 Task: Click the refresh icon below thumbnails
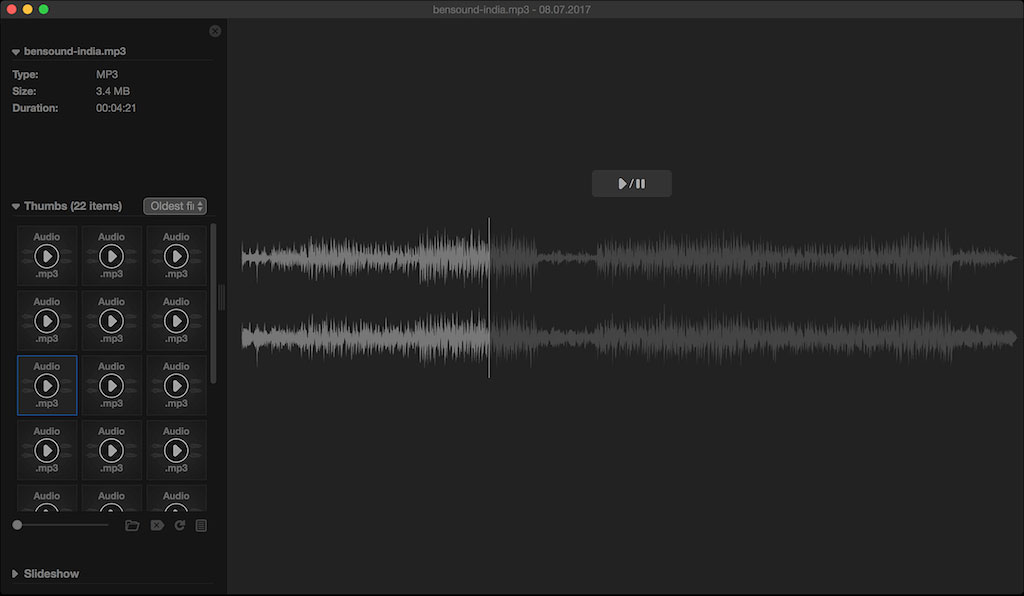click(x=180, y=525)
